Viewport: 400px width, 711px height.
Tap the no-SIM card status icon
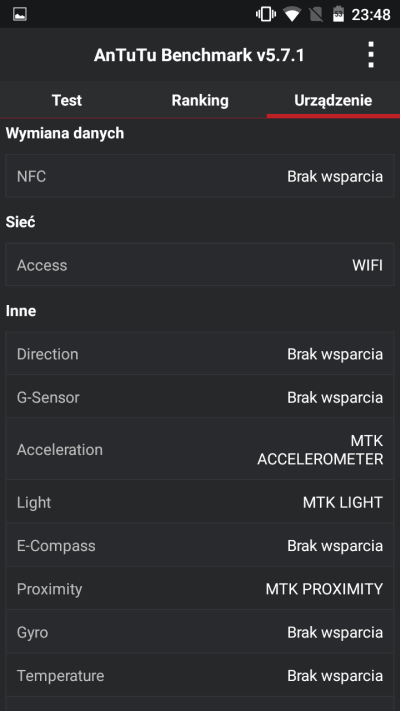click(x=316, y=15)
